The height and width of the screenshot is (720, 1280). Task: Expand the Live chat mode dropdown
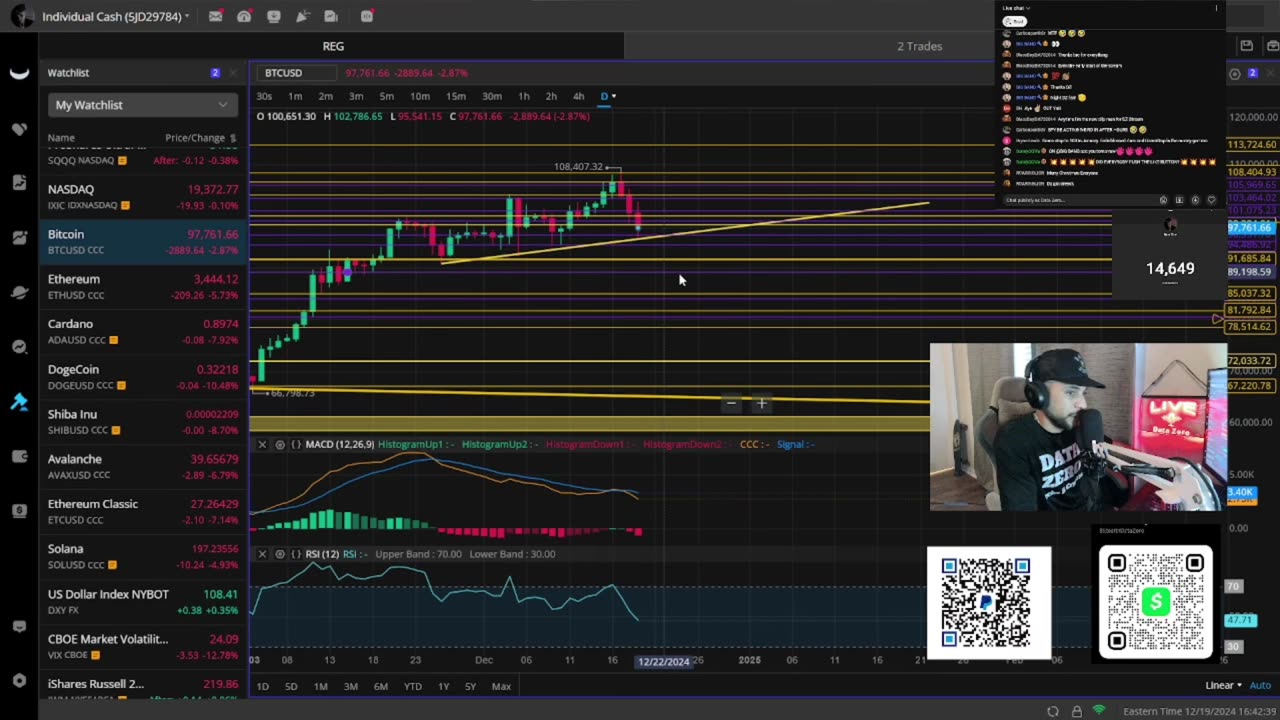[x=1016, y=8]
